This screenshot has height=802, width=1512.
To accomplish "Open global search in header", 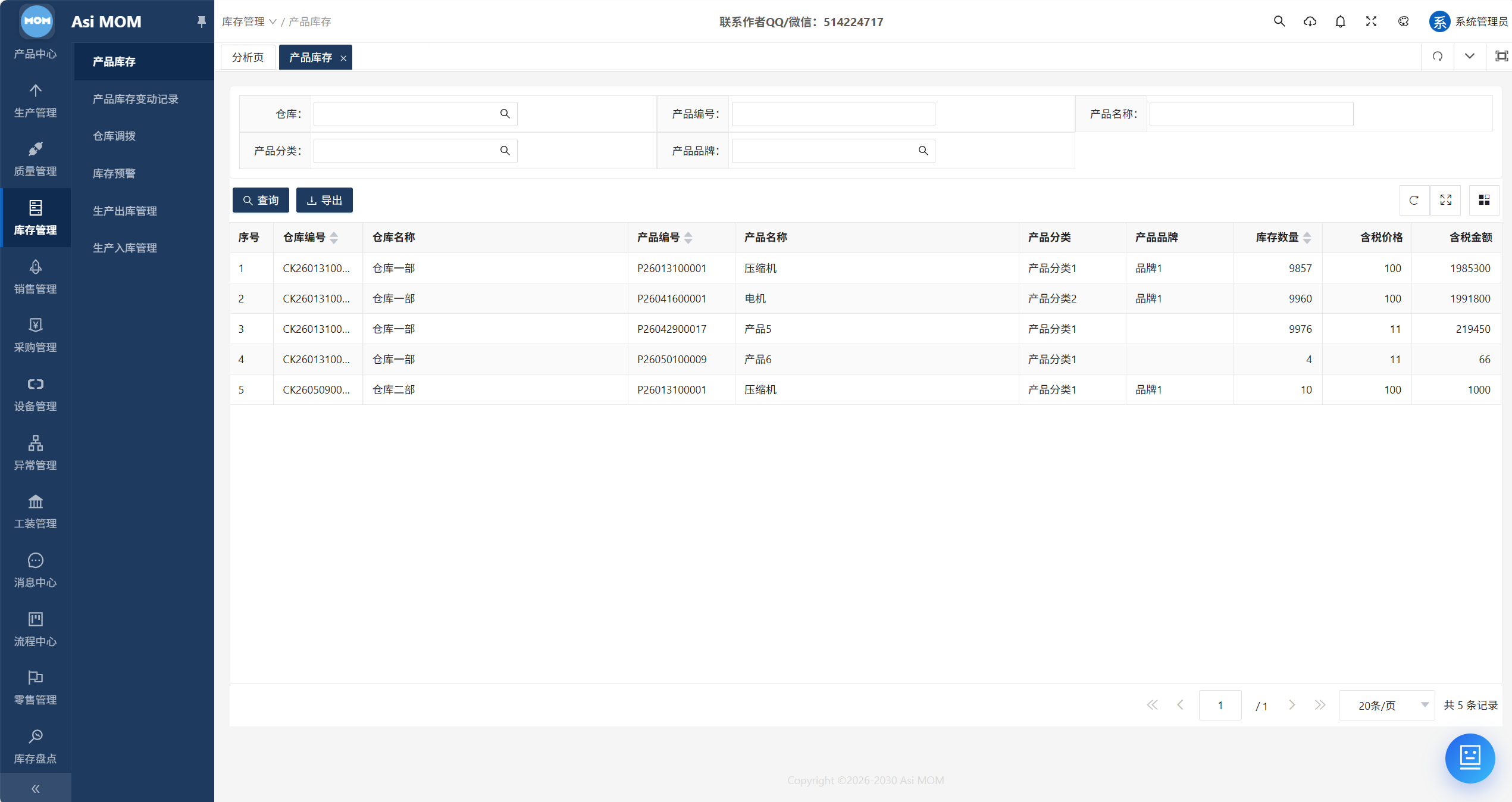I will click(x=1279, y=21).
